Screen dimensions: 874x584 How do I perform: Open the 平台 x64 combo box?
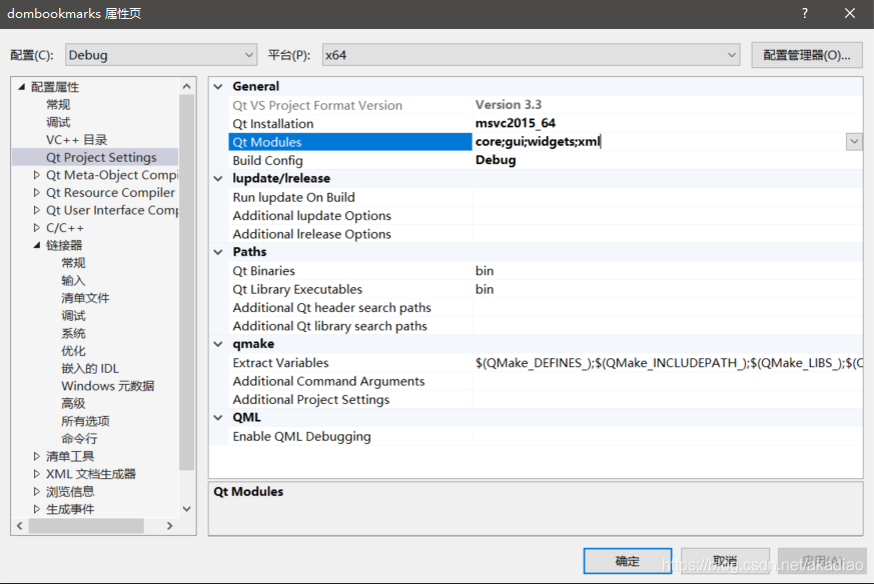[531, 55]
